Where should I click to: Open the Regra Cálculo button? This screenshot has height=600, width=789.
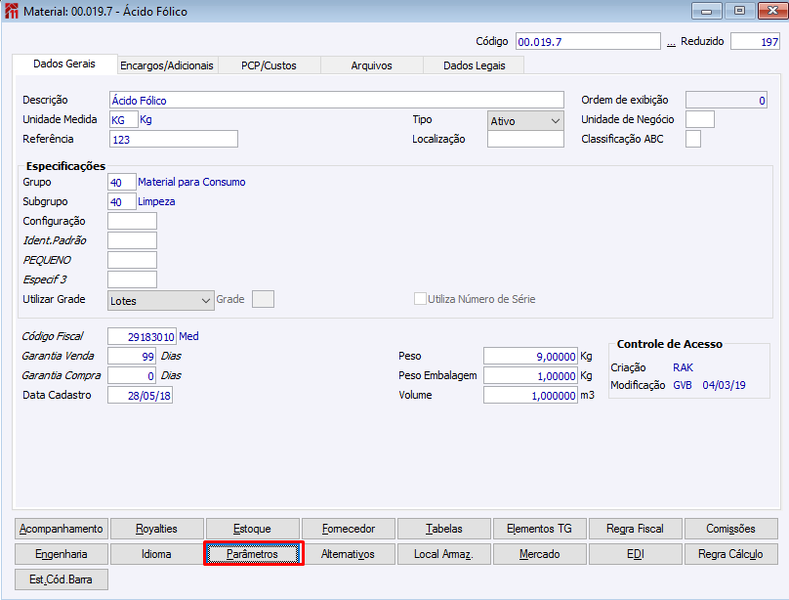731,554
